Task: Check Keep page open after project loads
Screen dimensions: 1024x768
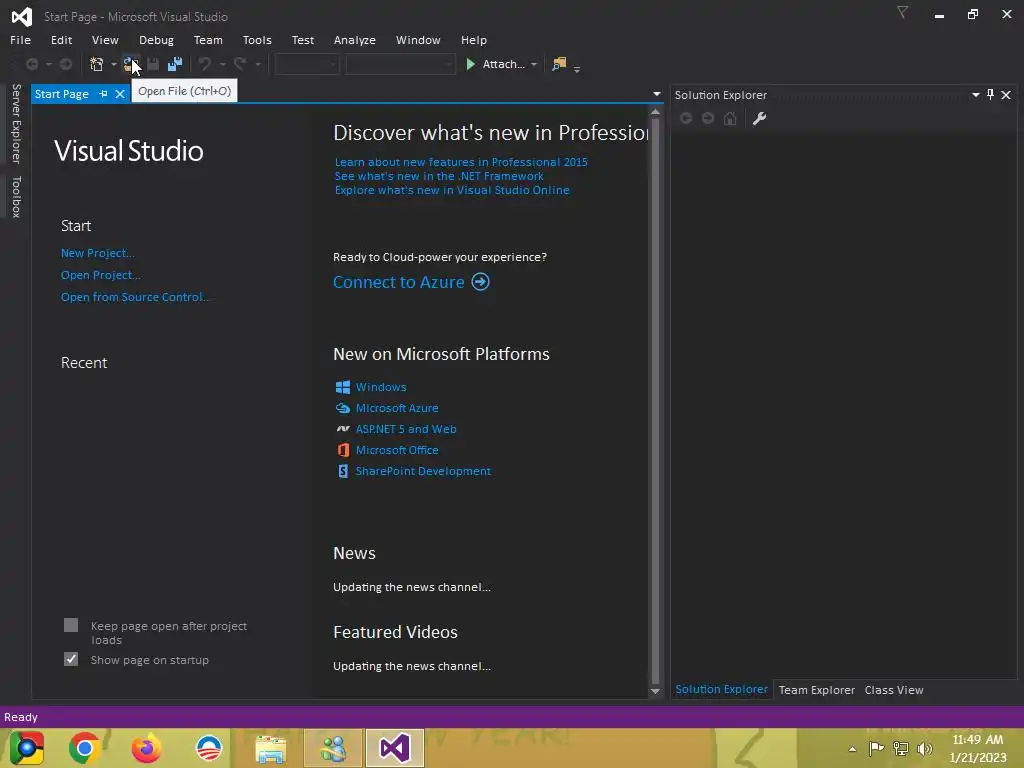Action: (71, 625)
